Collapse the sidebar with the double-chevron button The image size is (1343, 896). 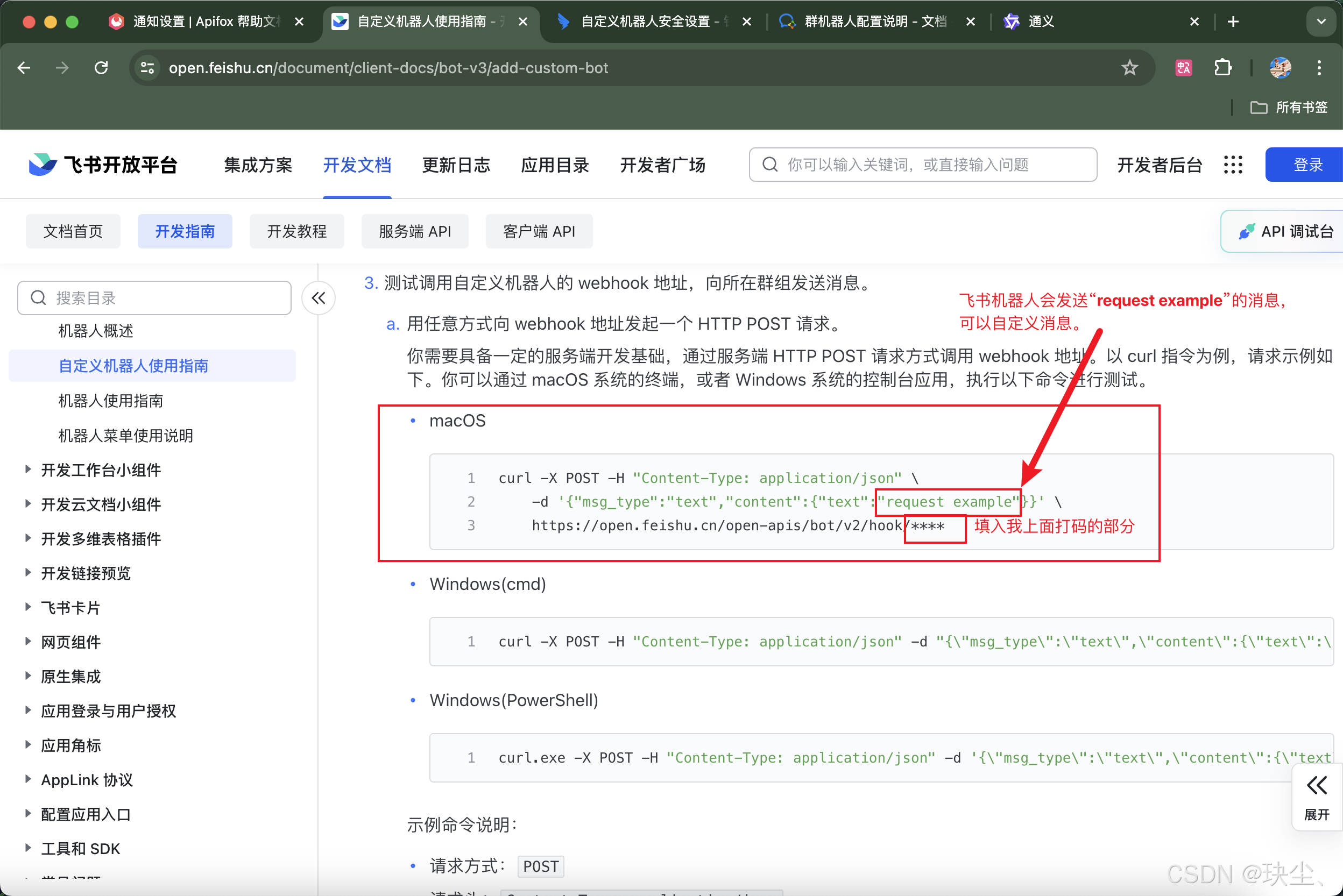click(x=319, y=298)
